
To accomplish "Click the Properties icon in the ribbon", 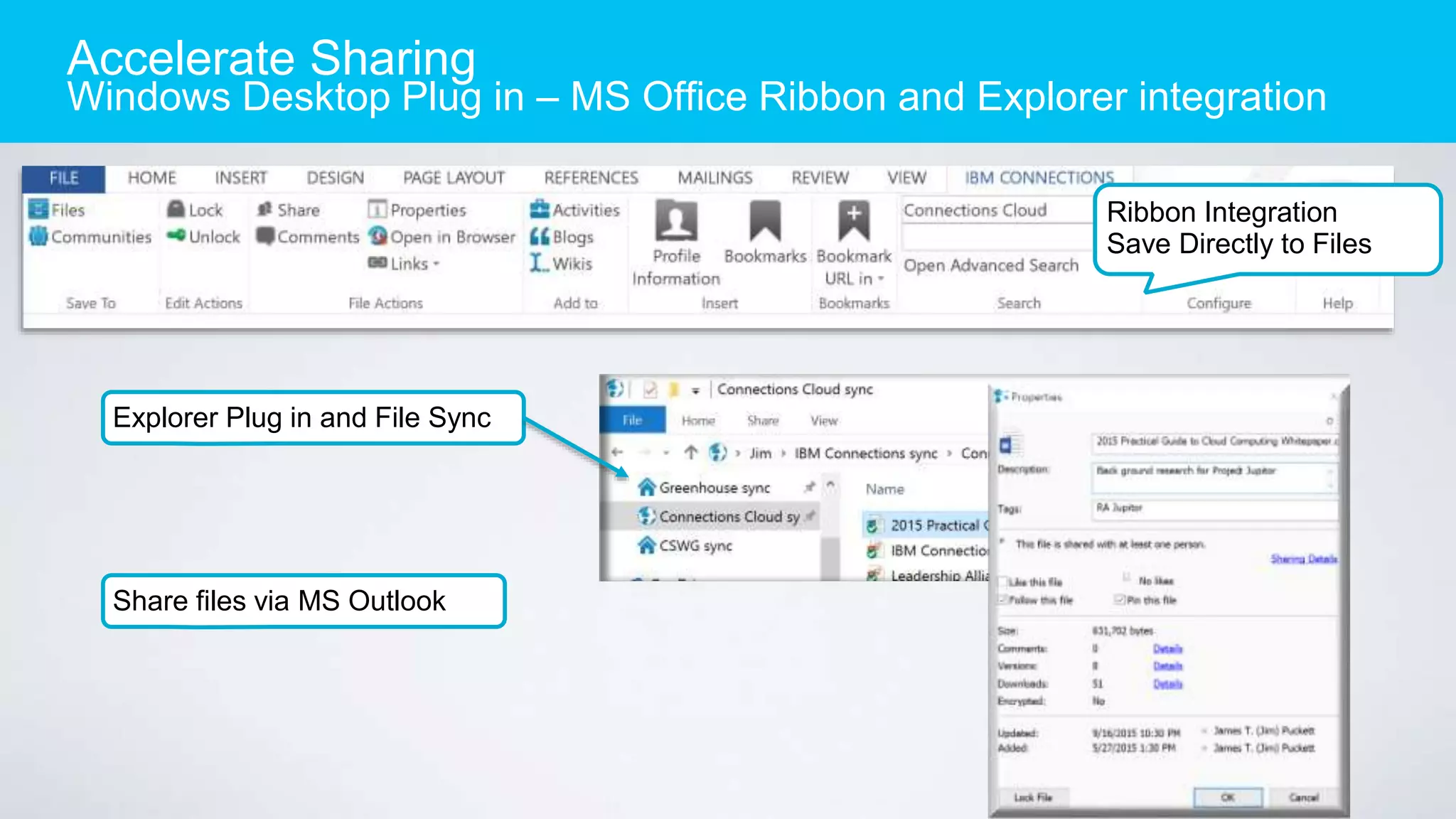I will (377, 209).
